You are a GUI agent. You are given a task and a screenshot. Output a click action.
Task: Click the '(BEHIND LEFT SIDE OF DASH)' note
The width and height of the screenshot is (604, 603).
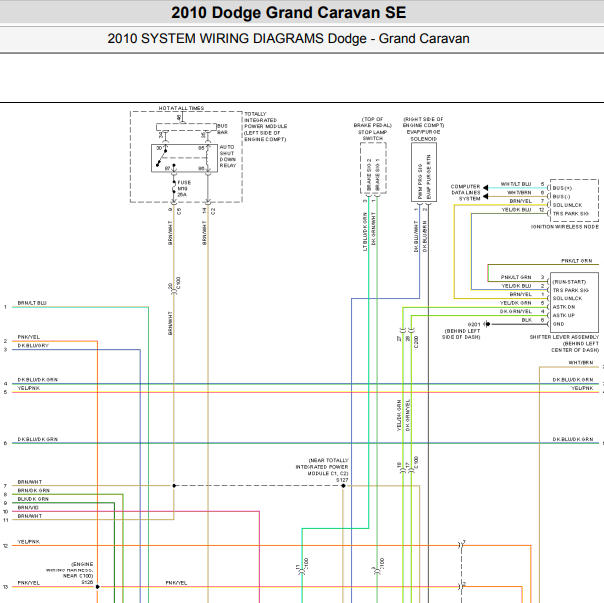click(462, 334)
